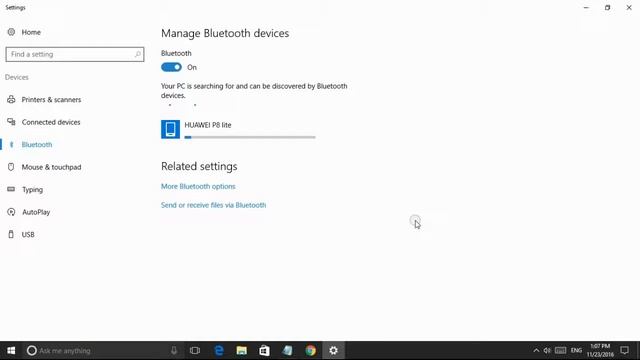The width and height of the screenshot is (640, 360).
Task: Turn off the Bluetooth toggle
Action: pyautogui.click(x=171, y=67)
